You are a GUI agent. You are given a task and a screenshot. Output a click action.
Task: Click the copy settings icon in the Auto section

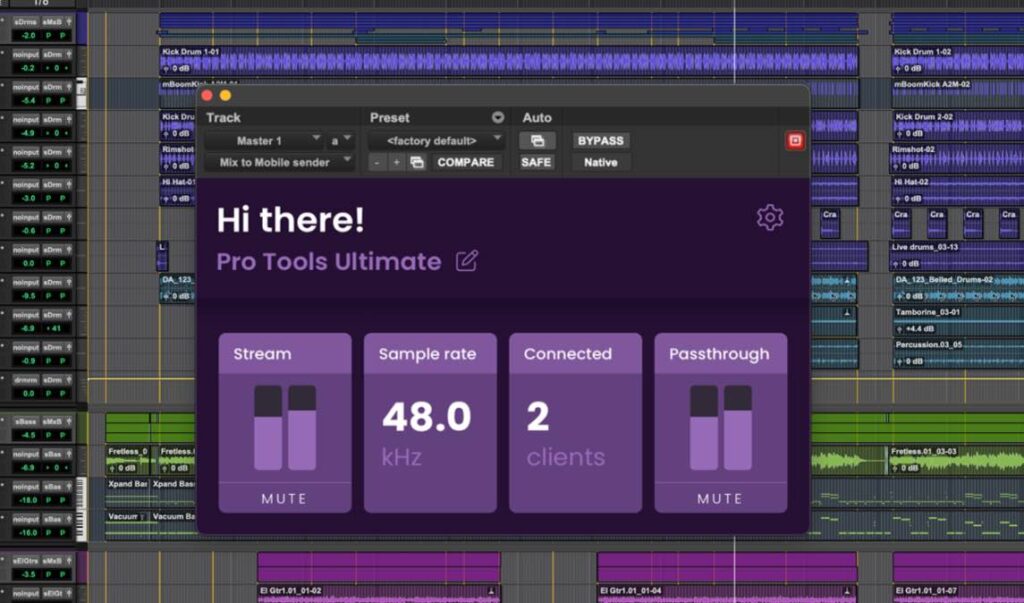538,140
